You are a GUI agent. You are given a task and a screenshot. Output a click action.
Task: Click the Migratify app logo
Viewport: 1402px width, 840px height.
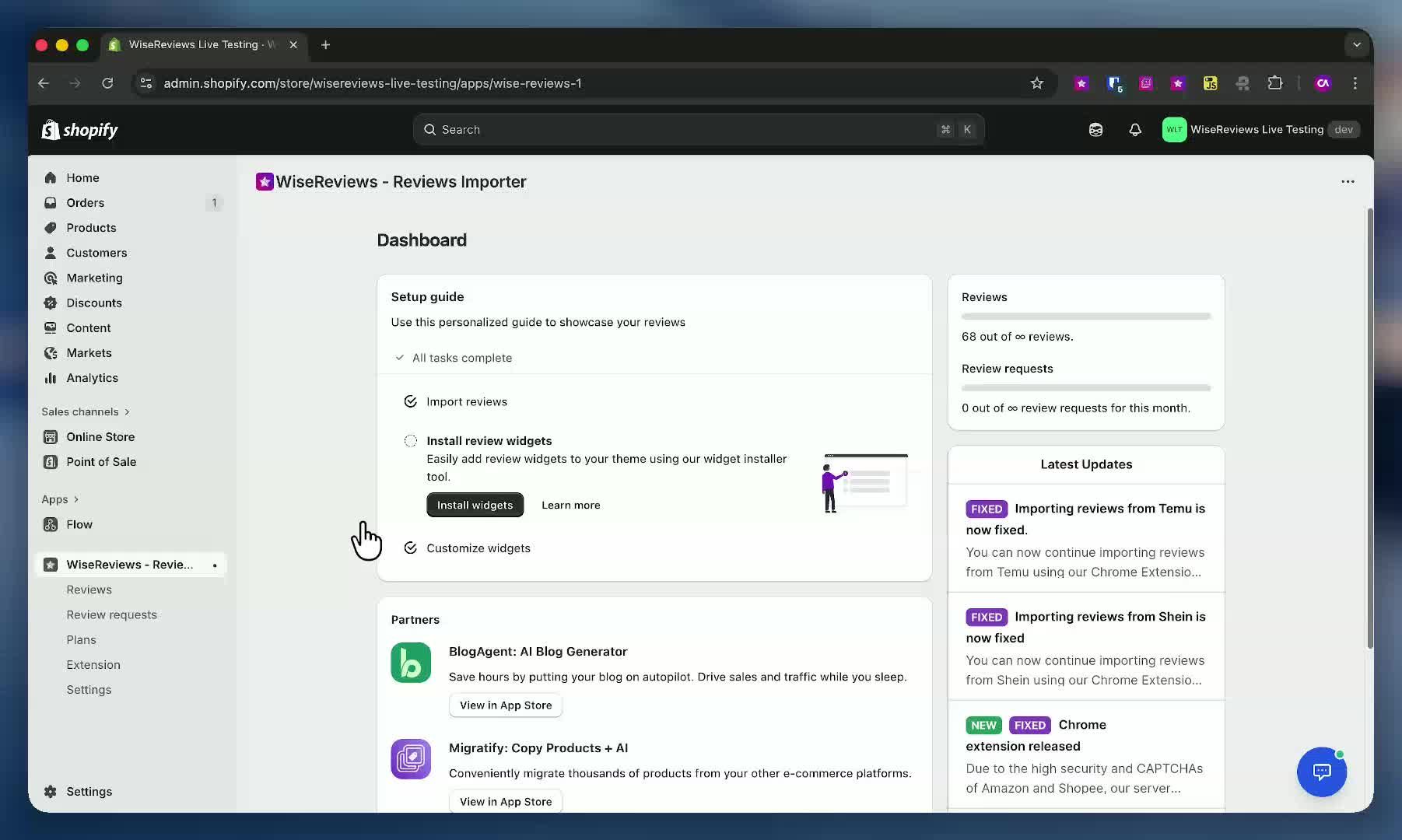411,759
